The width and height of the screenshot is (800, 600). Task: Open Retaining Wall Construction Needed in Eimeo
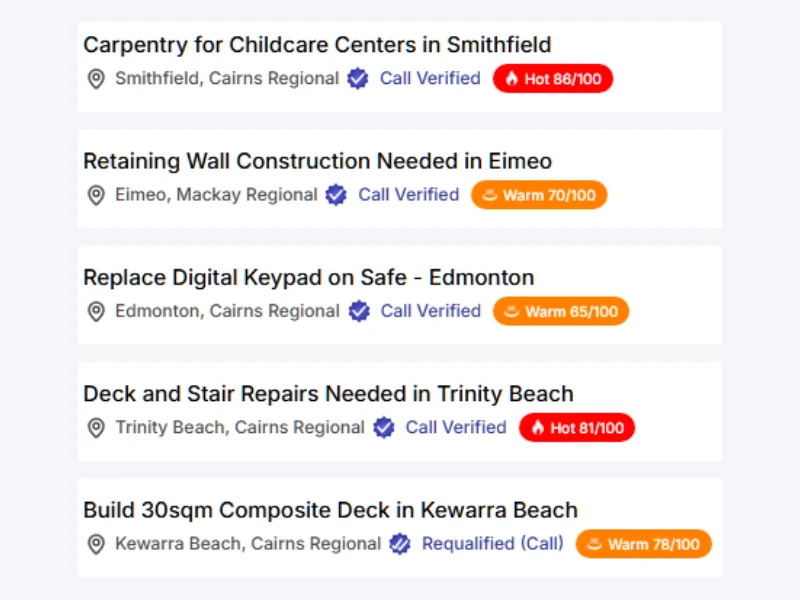317,161
